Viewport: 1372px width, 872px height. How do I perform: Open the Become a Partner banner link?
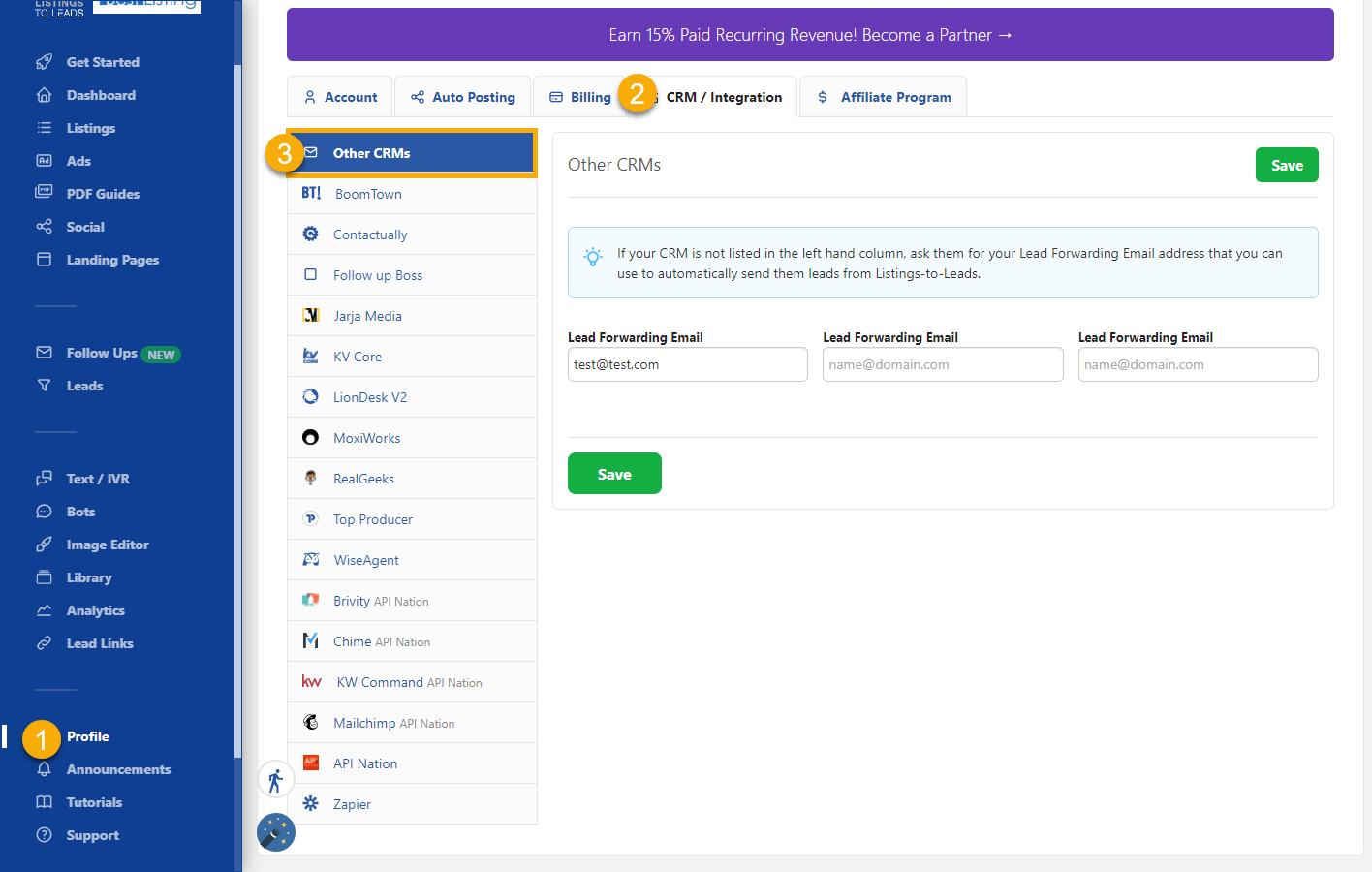(x=810, y=34)
